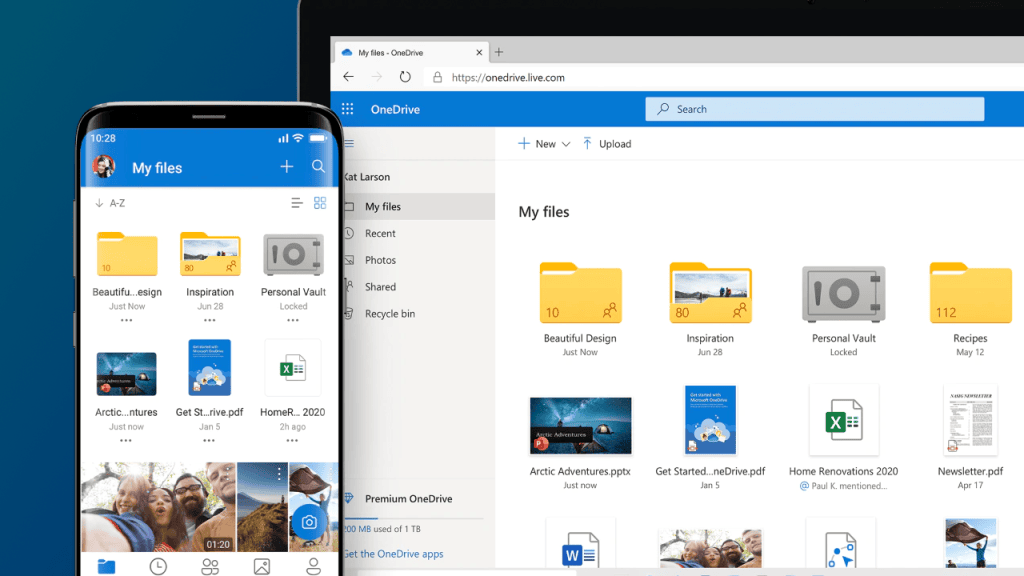Open Personal Vault in web view

[x=843, y=294]
